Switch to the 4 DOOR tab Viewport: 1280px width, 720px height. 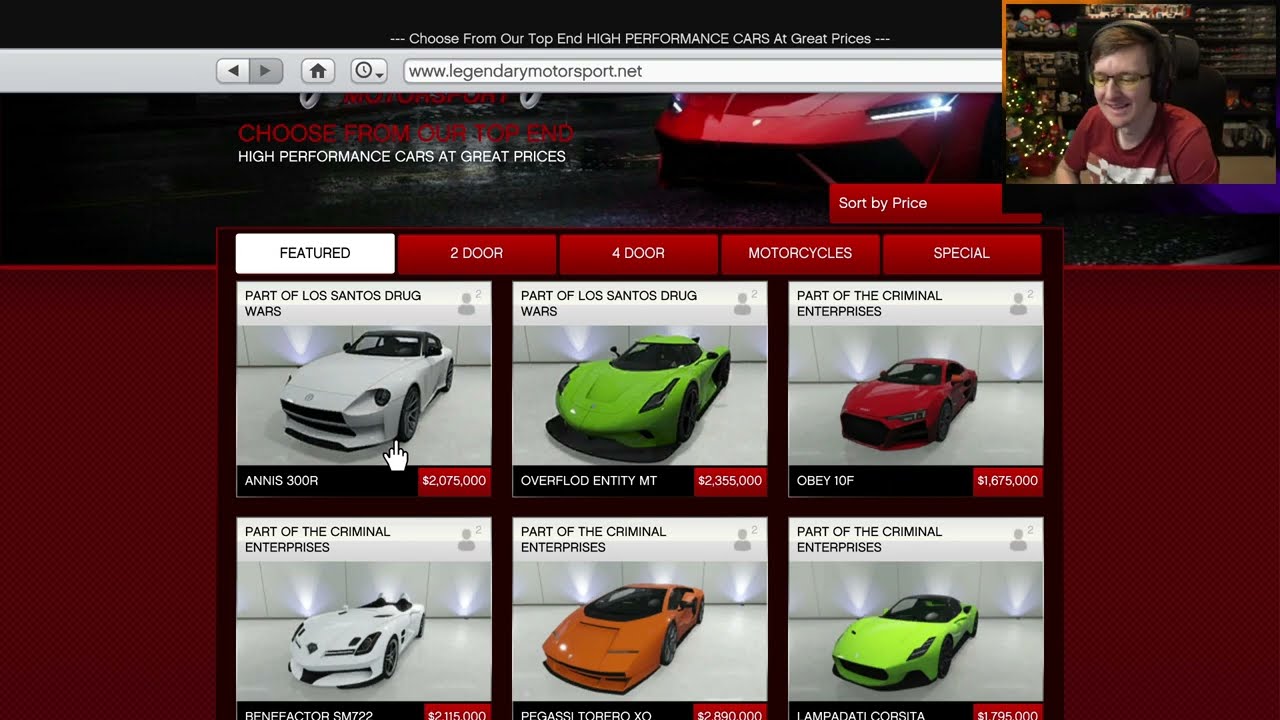pos(638,253)
